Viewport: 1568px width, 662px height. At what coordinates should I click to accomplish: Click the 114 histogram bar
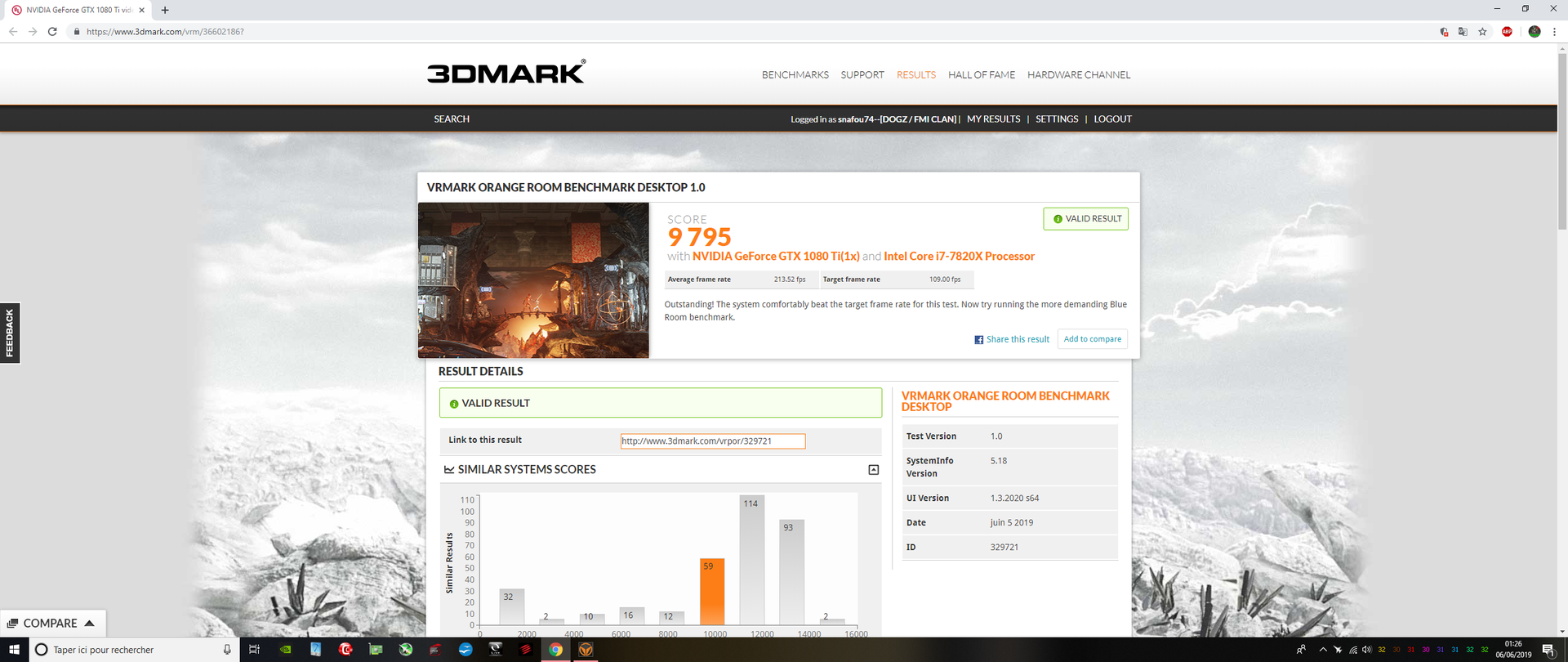751,560
